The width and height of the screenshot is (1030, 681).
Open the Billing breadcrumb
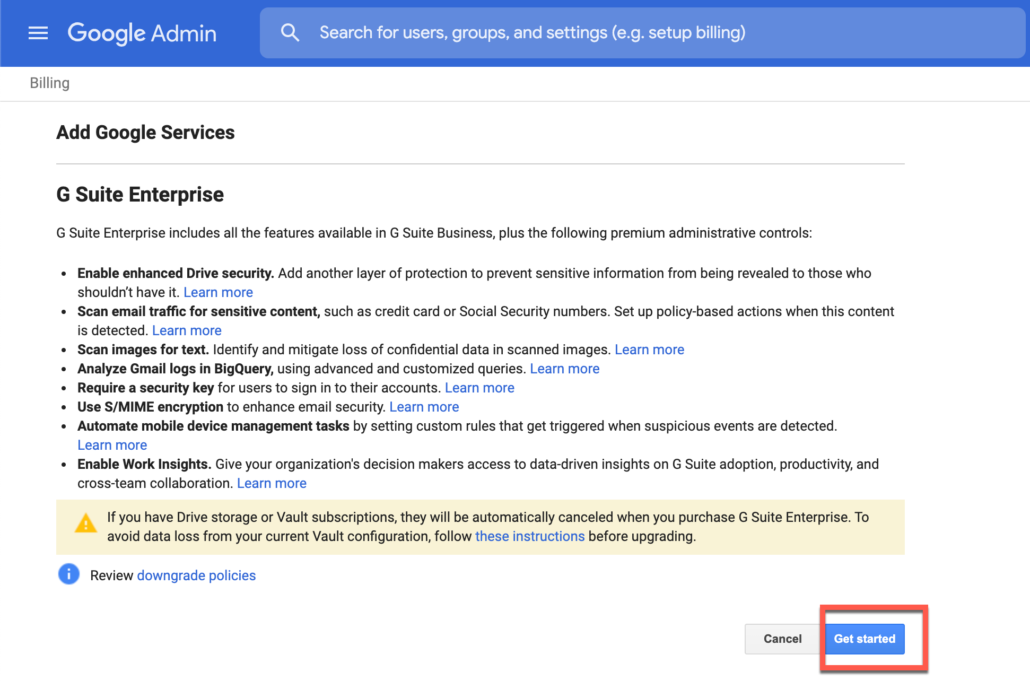coord(49,83)
